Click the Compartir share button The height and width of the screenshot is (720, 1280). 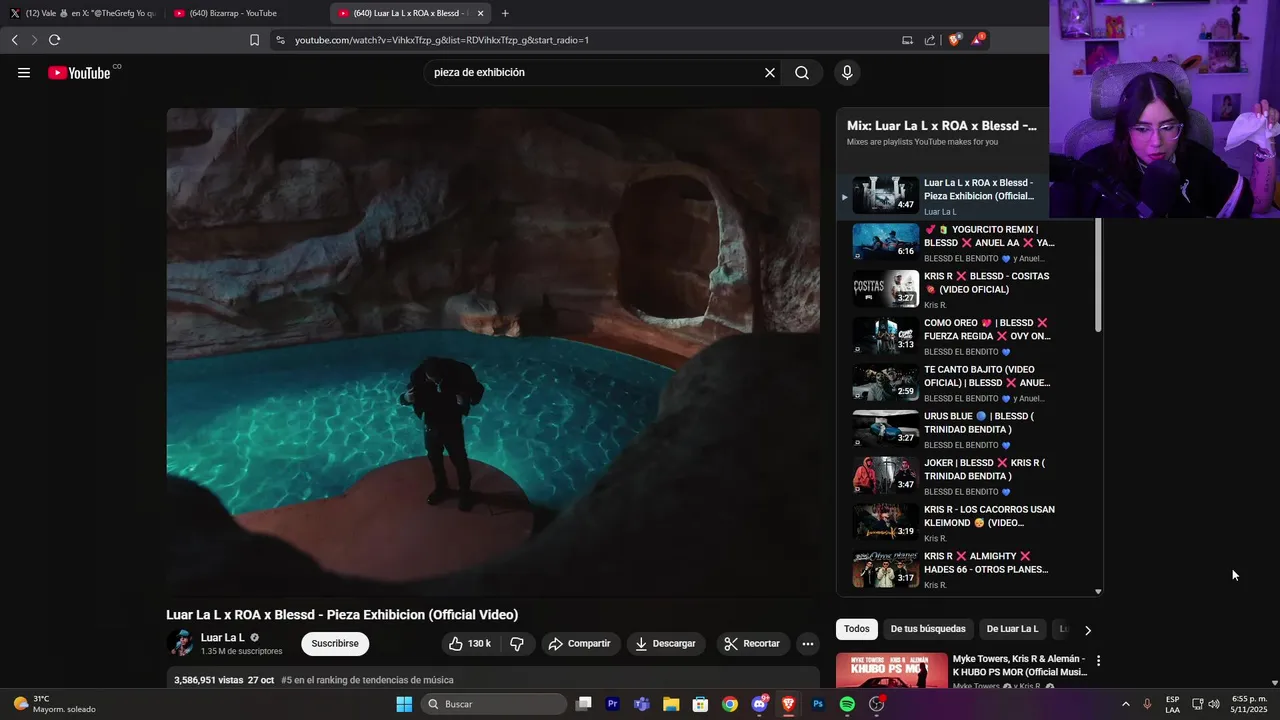(581, 644)
